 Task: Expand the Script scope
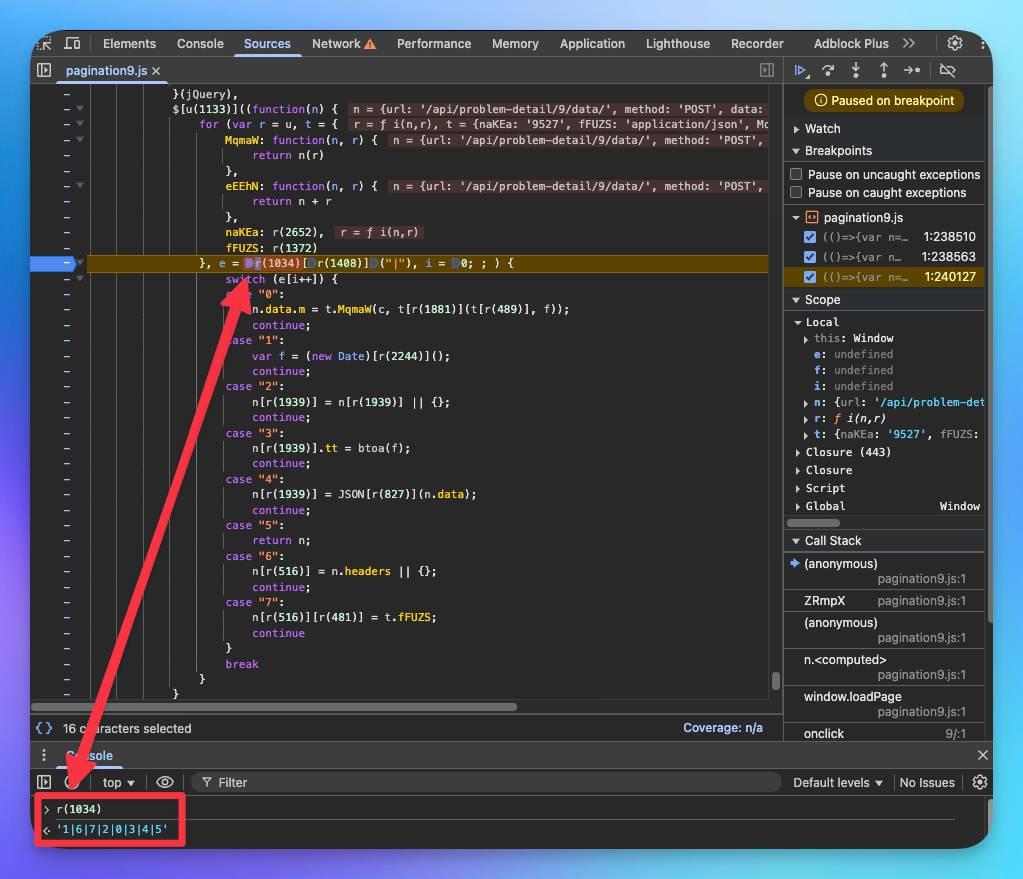point(797,488)
